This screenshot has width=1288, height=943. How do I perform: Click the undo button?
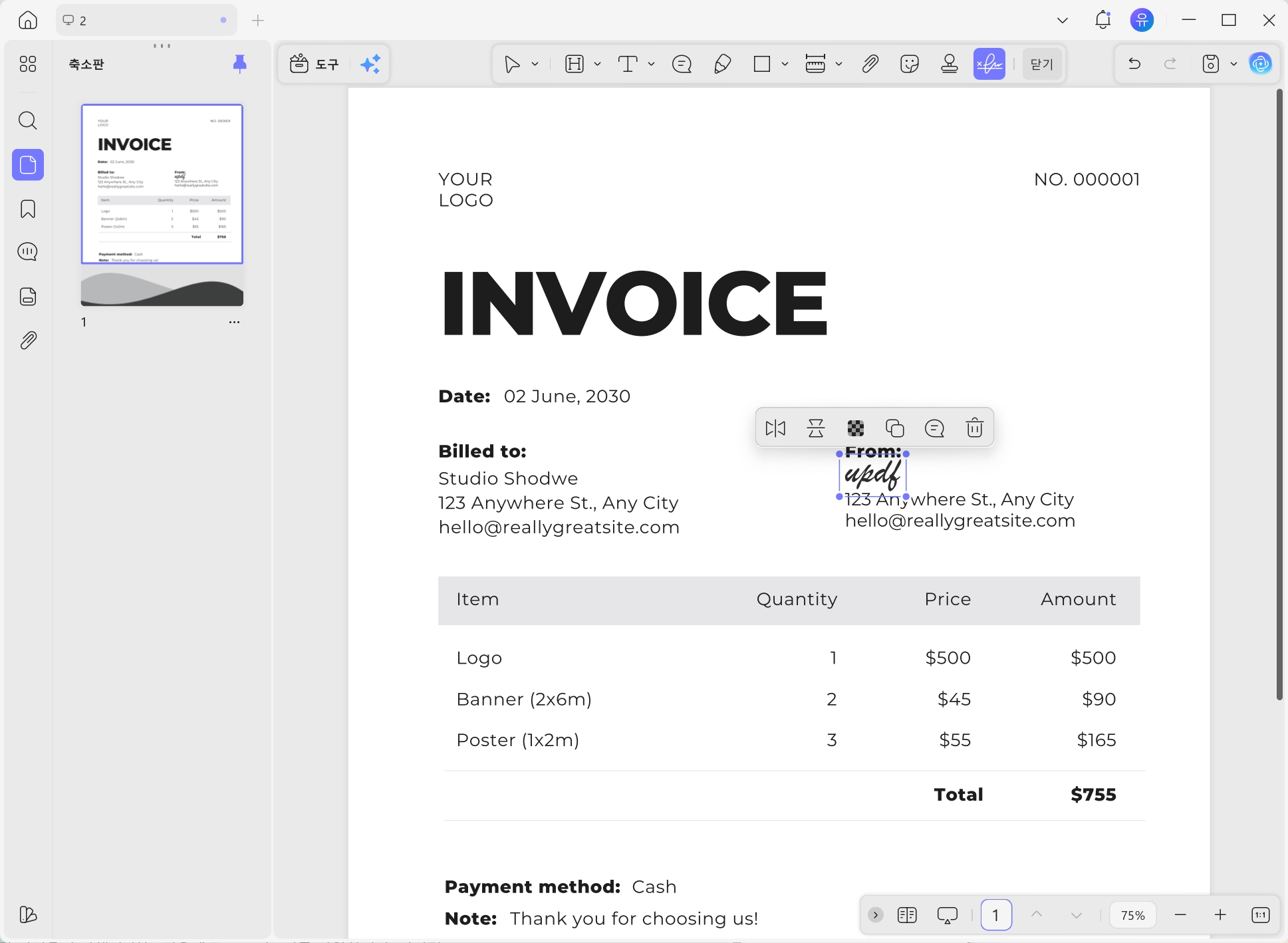point(1134,64)
